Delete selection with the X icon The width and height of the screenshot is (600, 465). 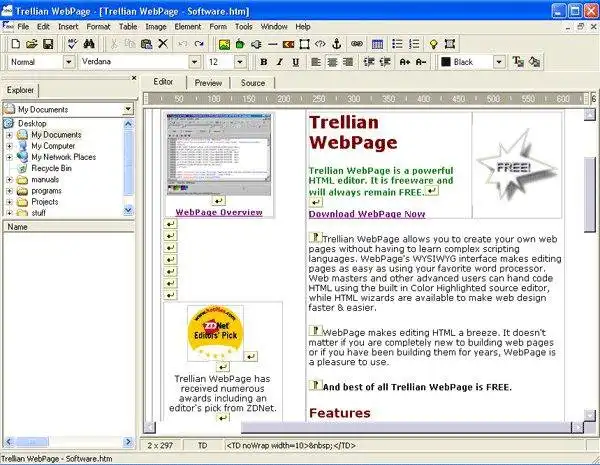[163, 44]
